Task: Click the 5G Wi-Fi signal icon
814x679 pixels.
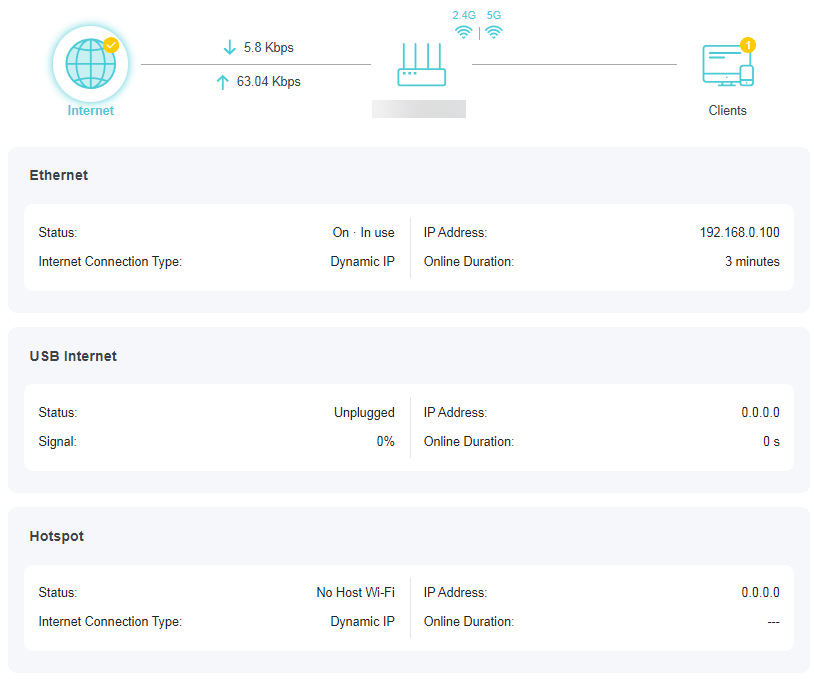Action: (494, 32)
